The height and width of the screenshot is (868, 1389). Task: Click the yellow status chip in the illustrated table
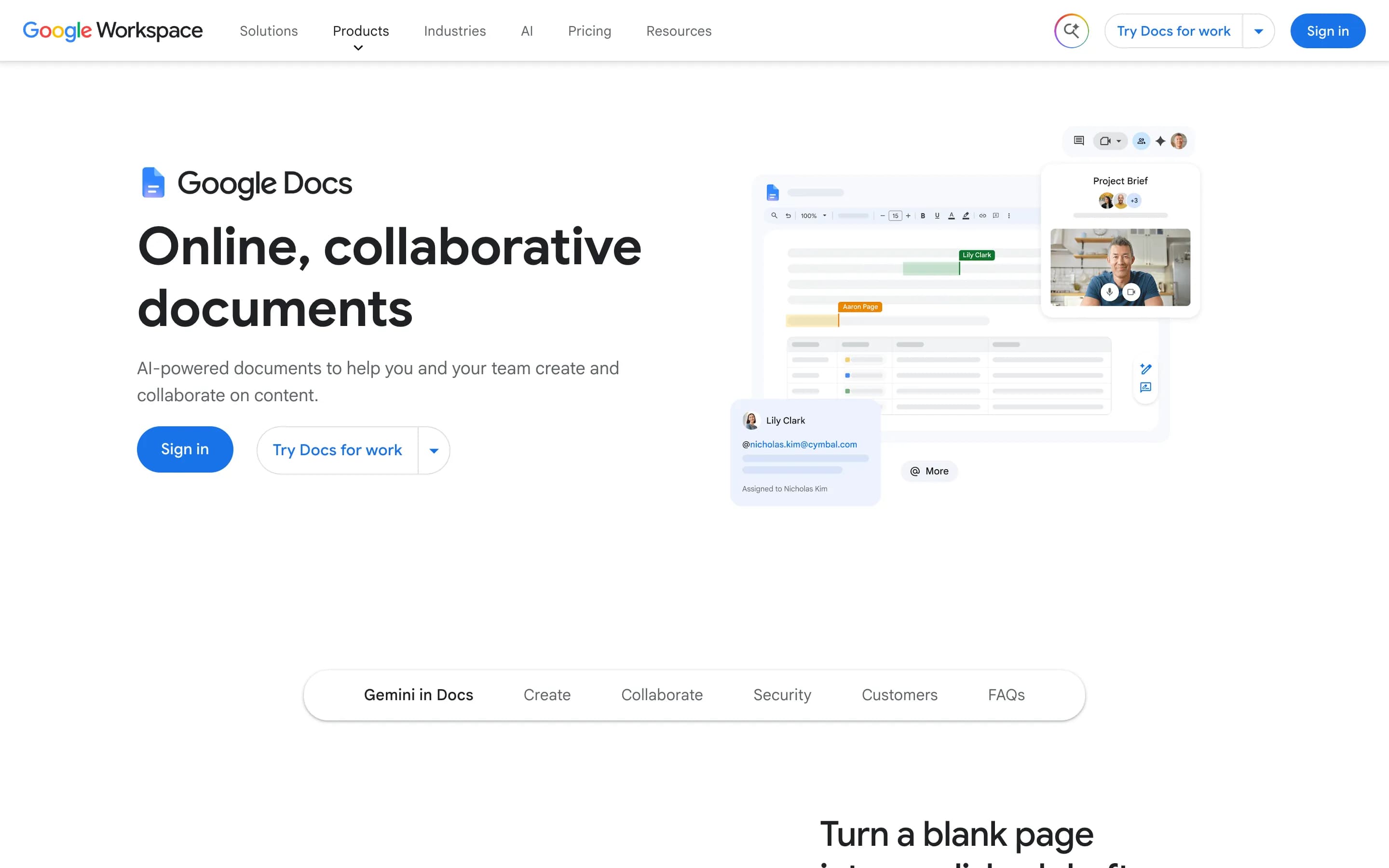[847, 360]
